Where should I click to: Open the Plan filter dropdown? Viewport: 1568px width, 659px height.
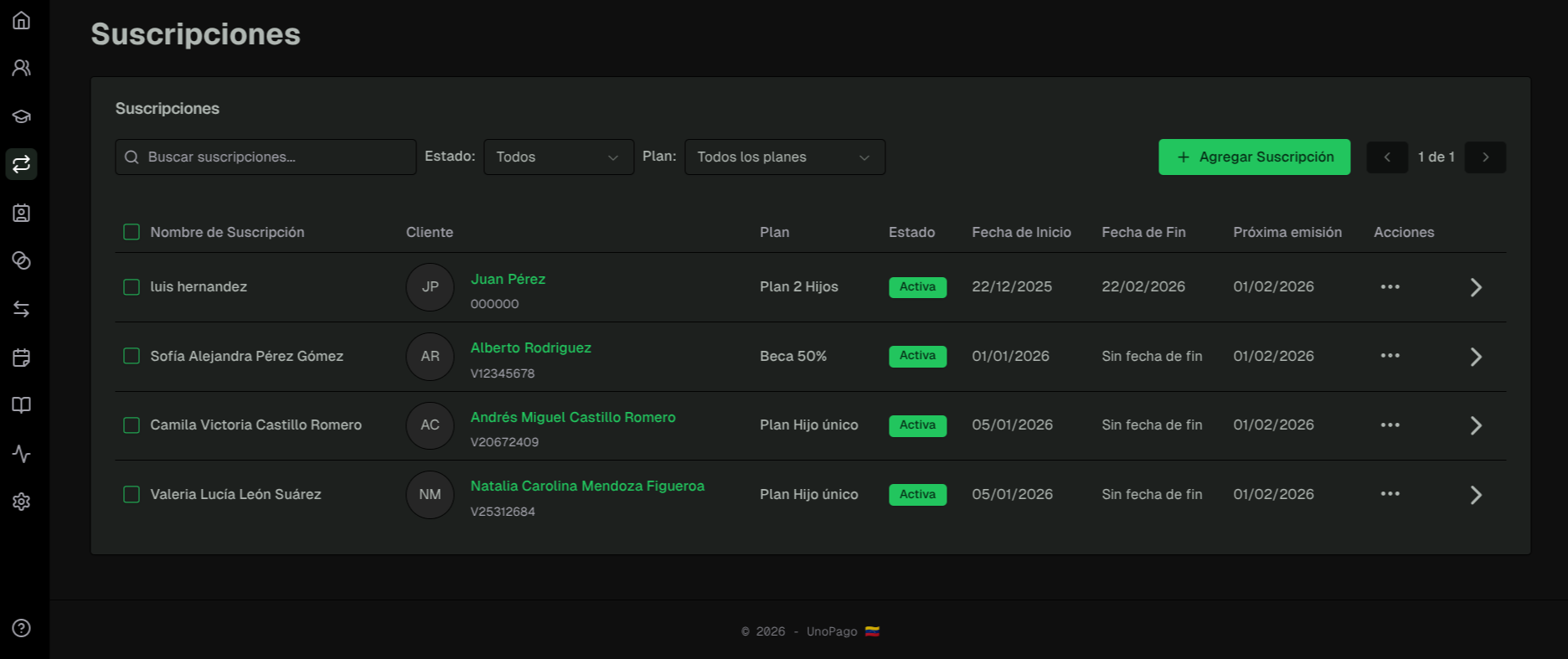tap(784, 157)
